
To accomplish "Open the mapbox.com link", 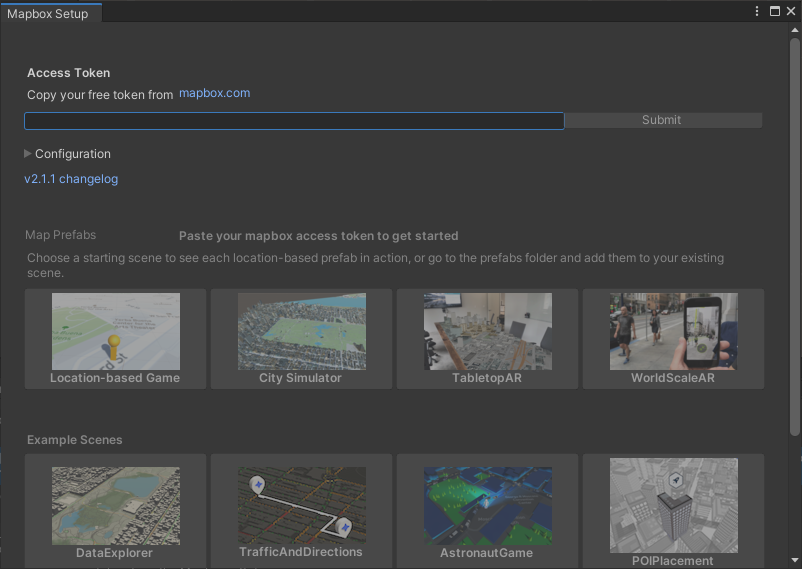I will (x=214, y=93).
